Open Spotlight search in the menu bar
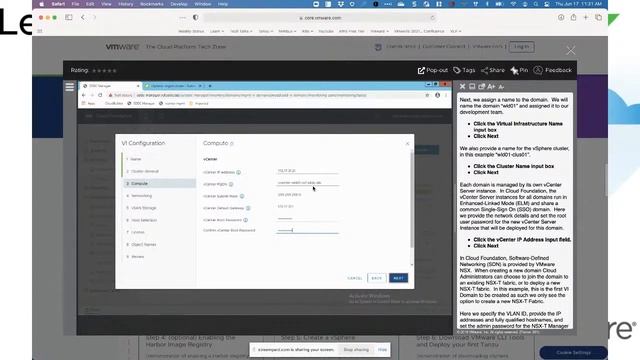 536,4
